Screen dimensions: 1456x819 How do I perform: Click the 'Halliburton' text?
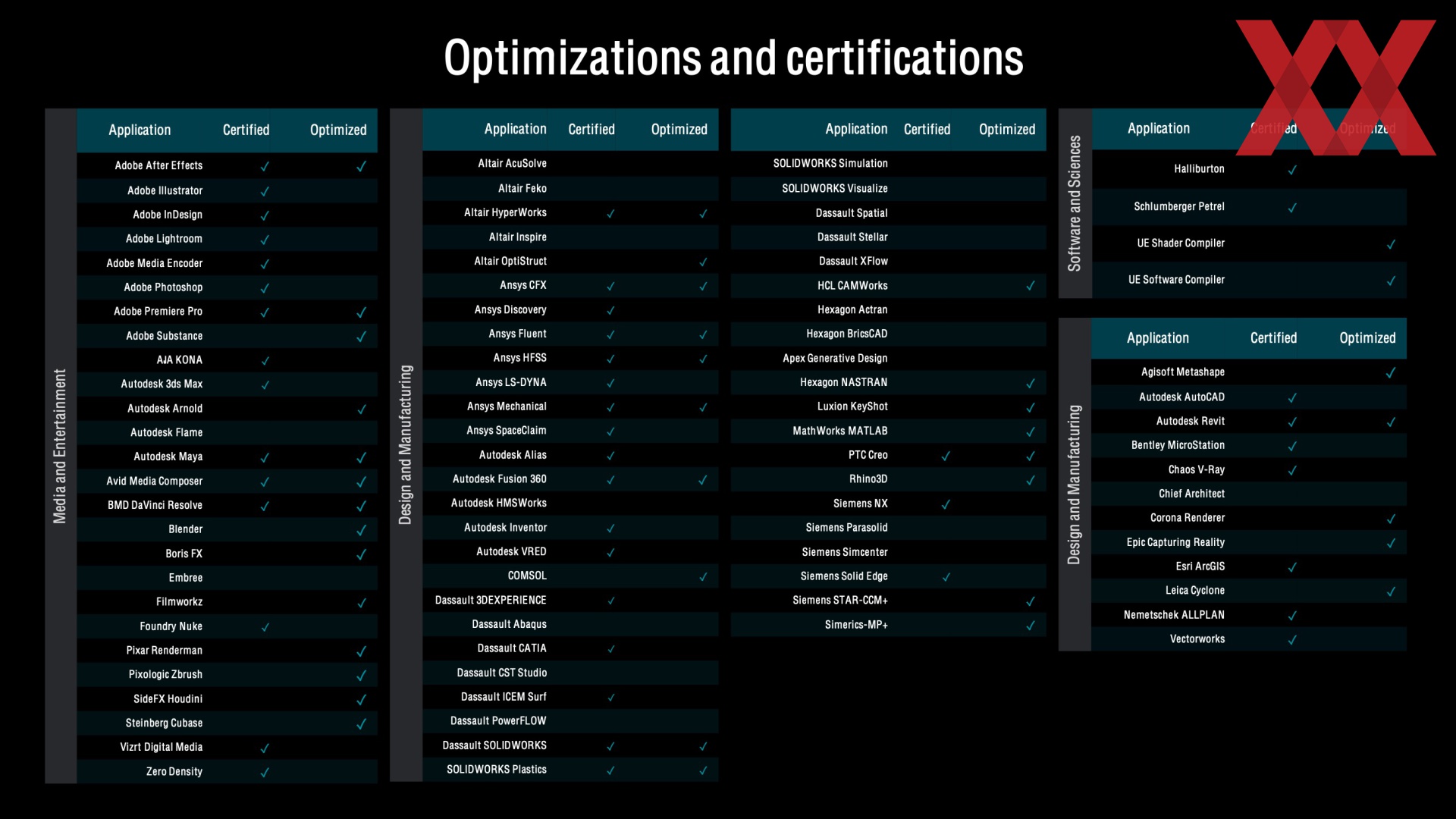[1199, 169]
